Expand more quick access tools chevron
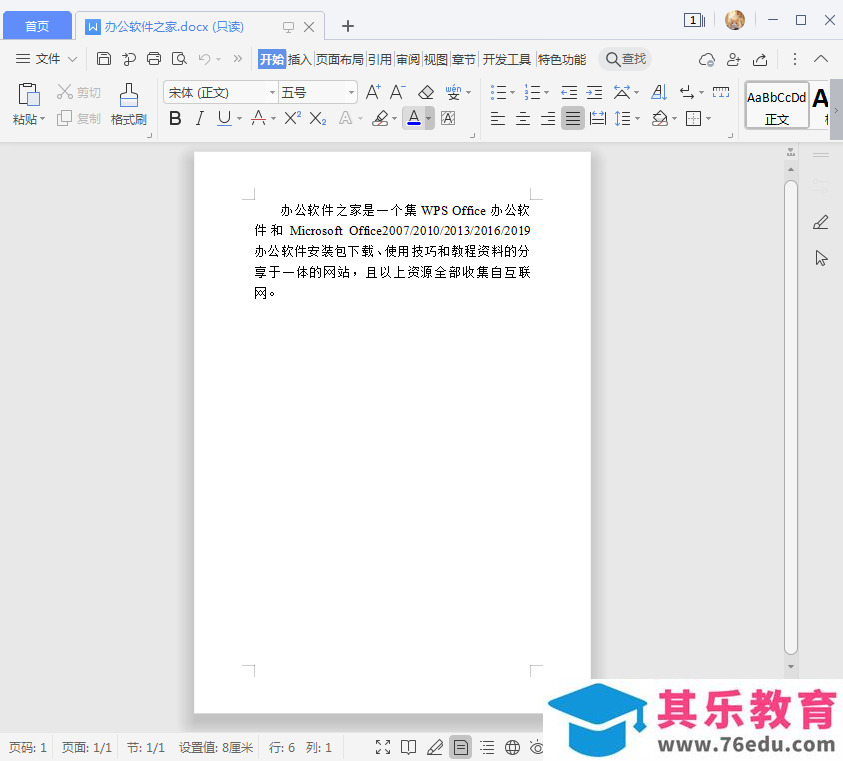This screenshot has width=843, height=761. click(x=238, y=59)
